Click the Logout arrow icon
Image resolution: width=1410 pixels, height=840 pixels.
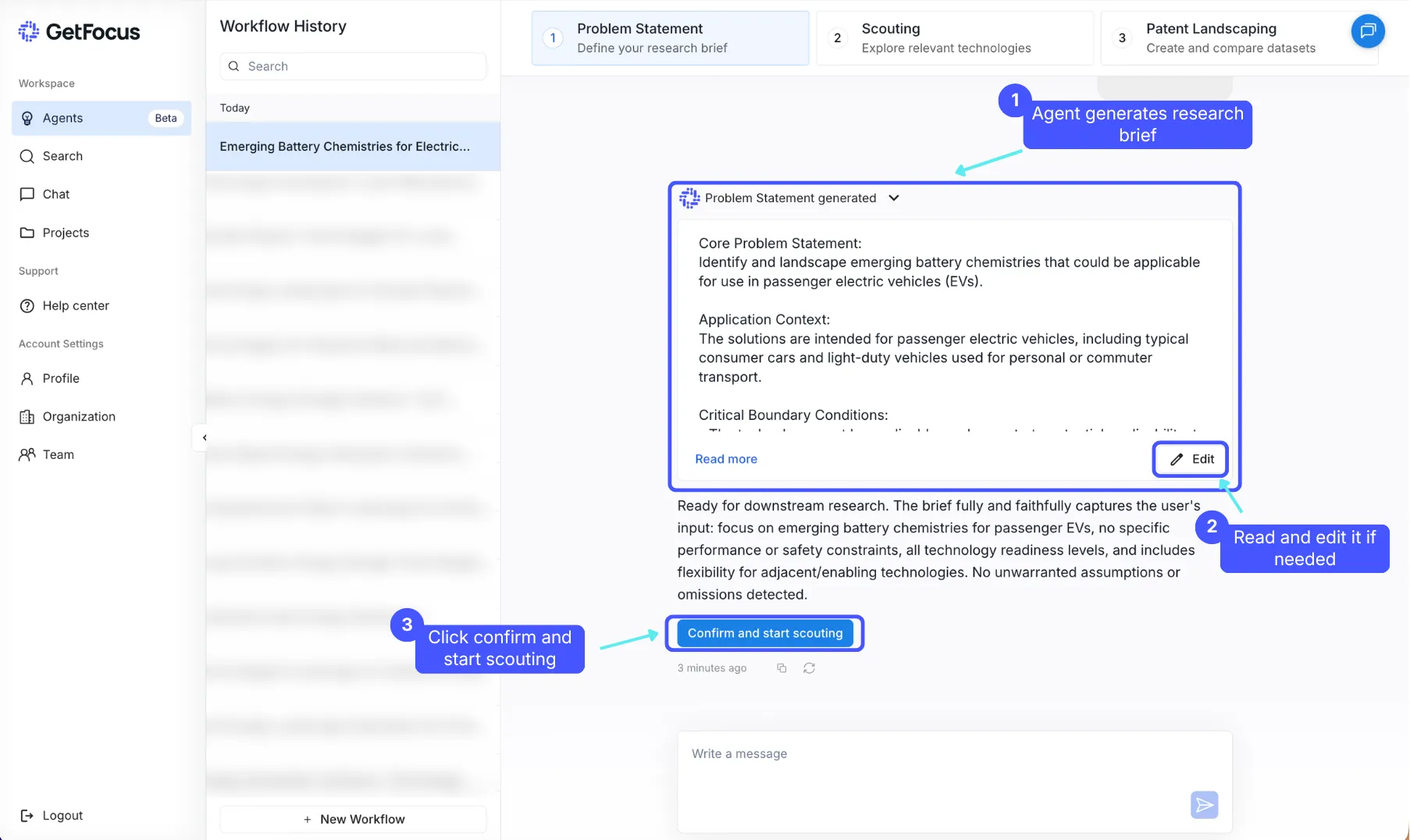click(x=27, y=815)
